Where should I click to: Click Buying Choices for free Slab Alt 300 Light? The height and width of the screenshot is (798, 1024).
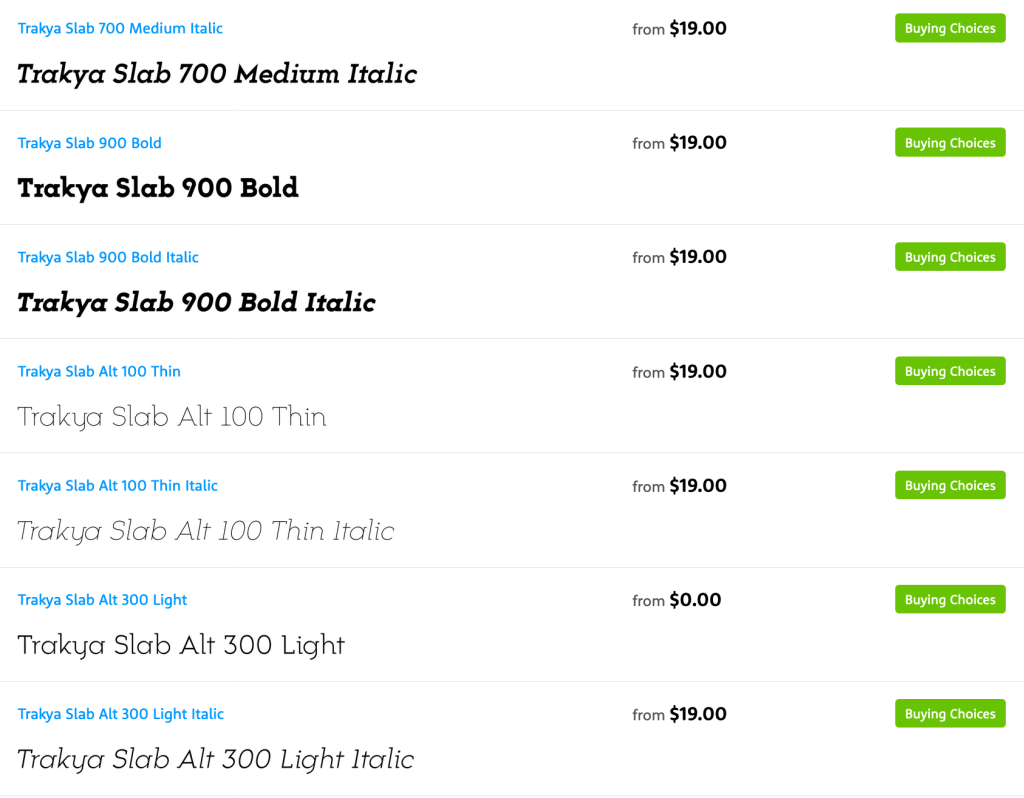[x=949, y=600]
